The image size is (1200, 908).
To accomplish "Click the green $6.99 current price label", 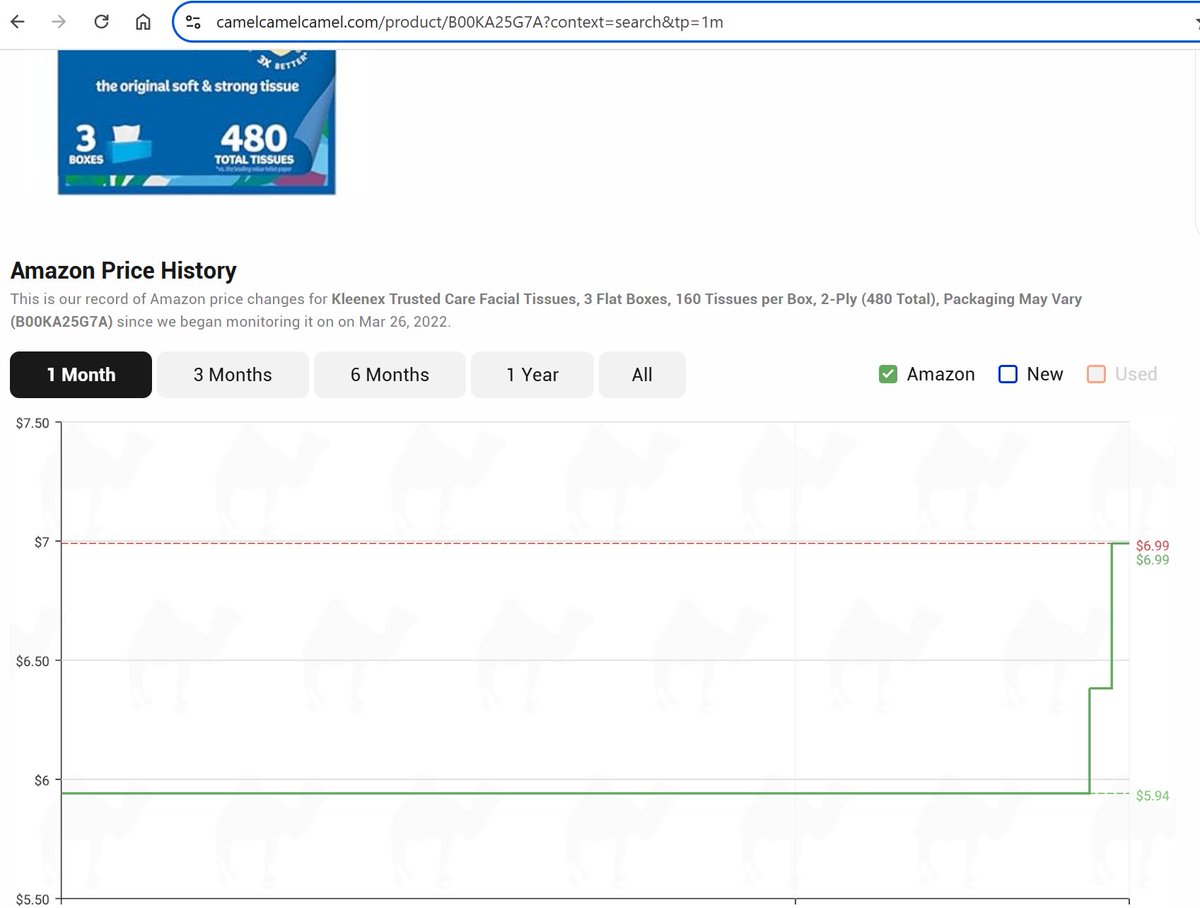I will click(1152, 560).
